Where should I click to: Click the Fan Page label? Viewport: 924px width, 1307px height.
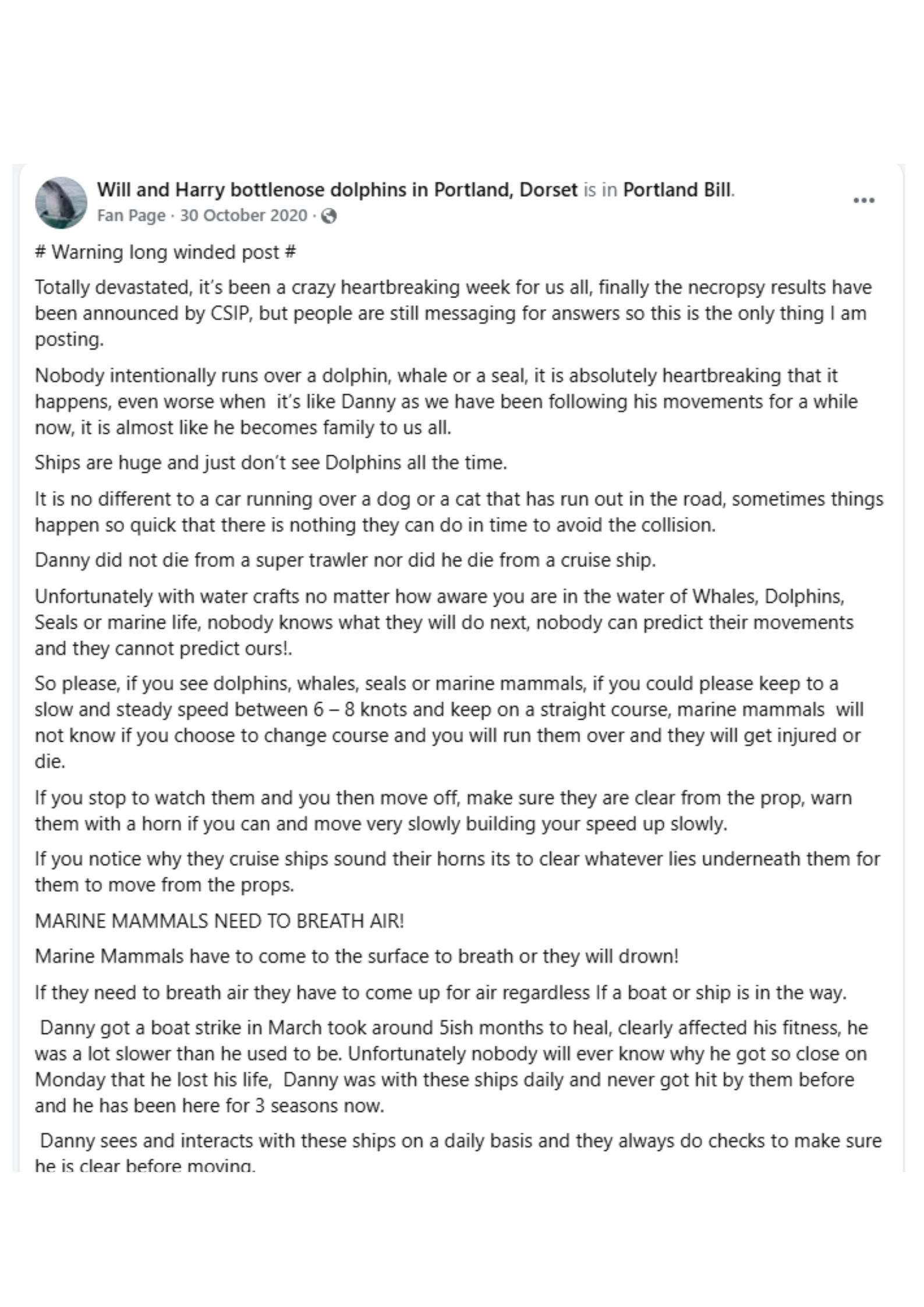[131, 216]
